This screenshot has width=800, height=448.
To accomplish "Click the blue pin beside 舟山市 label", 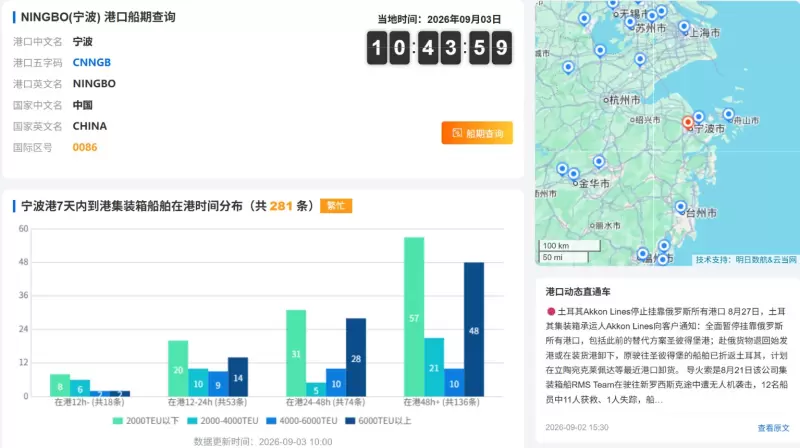I will pos(729,115).
